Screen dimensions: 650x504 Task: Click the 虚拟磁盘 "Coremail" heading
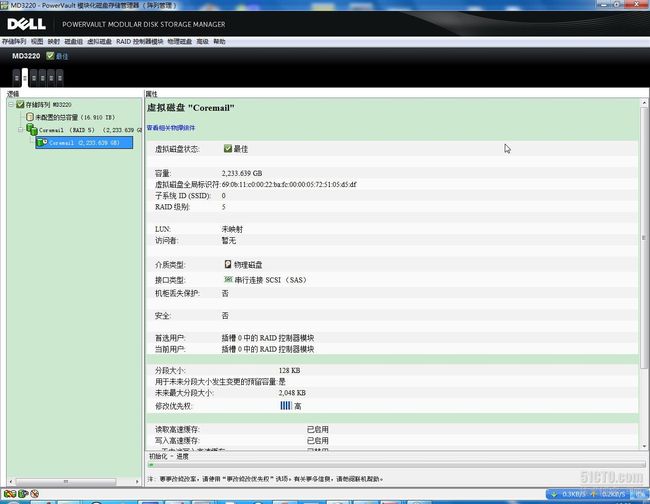(x=191, y=108)
